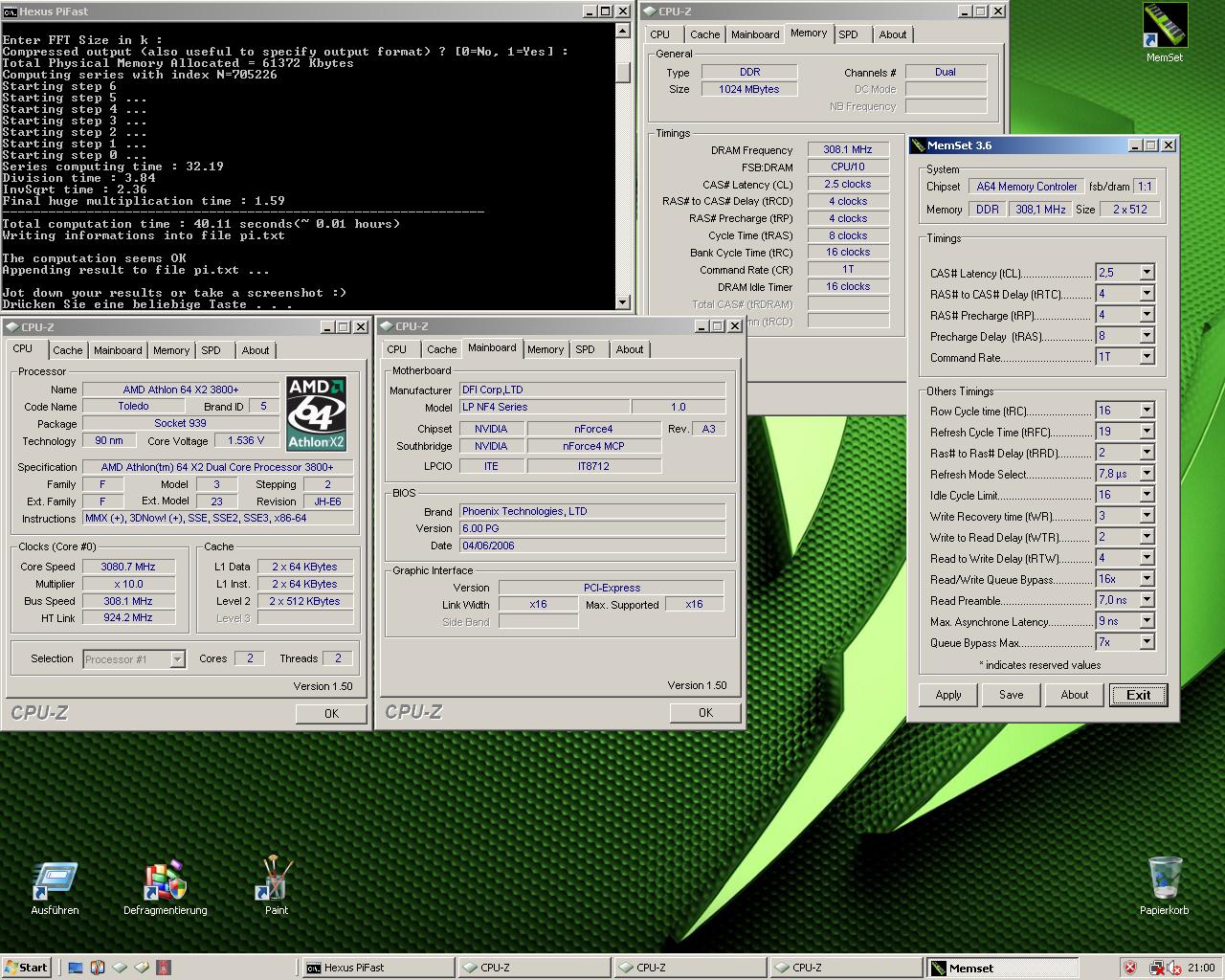Click PiFast console scrollbar down arrow
Screen dimensions: 1225x980
623,302
